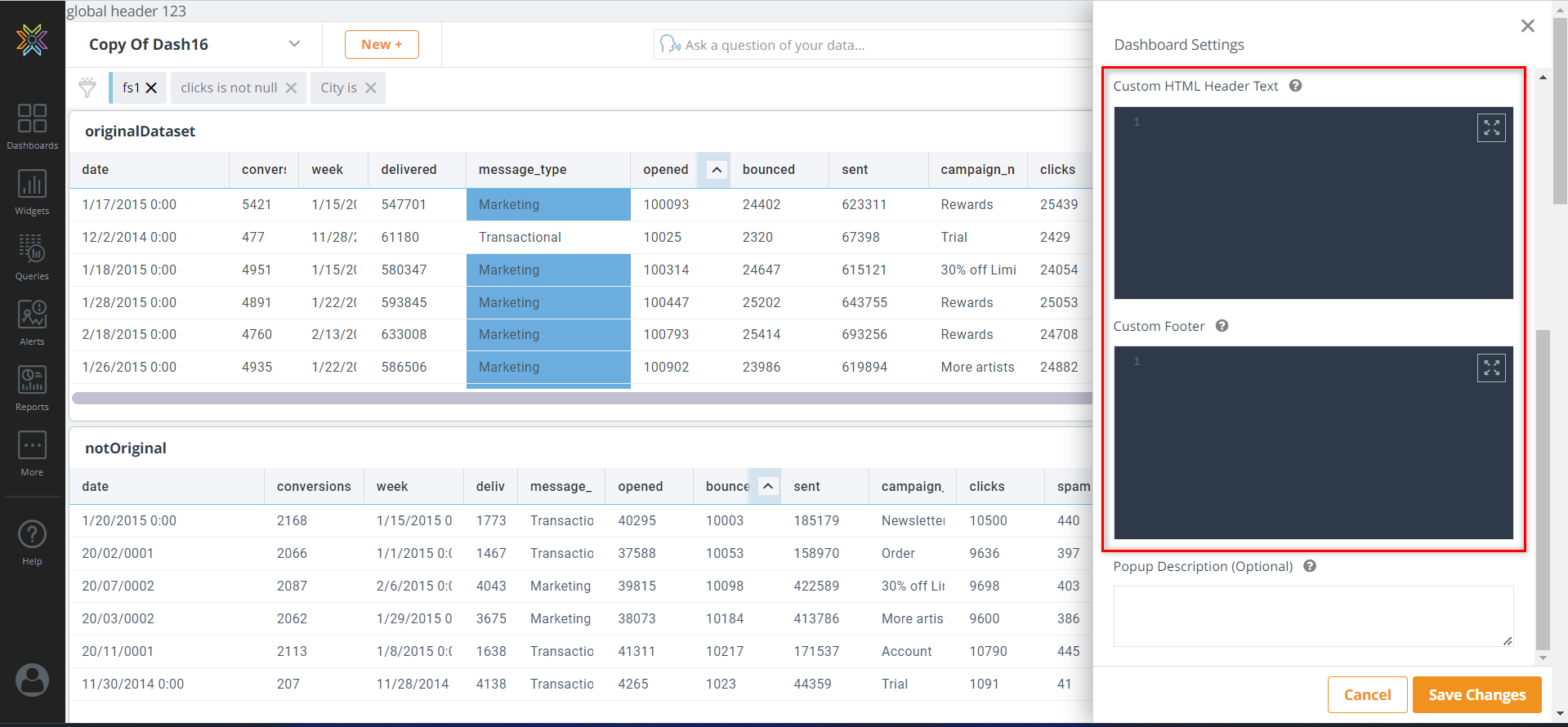The width and height of the screenshot is (1568, 727).
Task: Open the Reports sidebar section
Action: 32,387
